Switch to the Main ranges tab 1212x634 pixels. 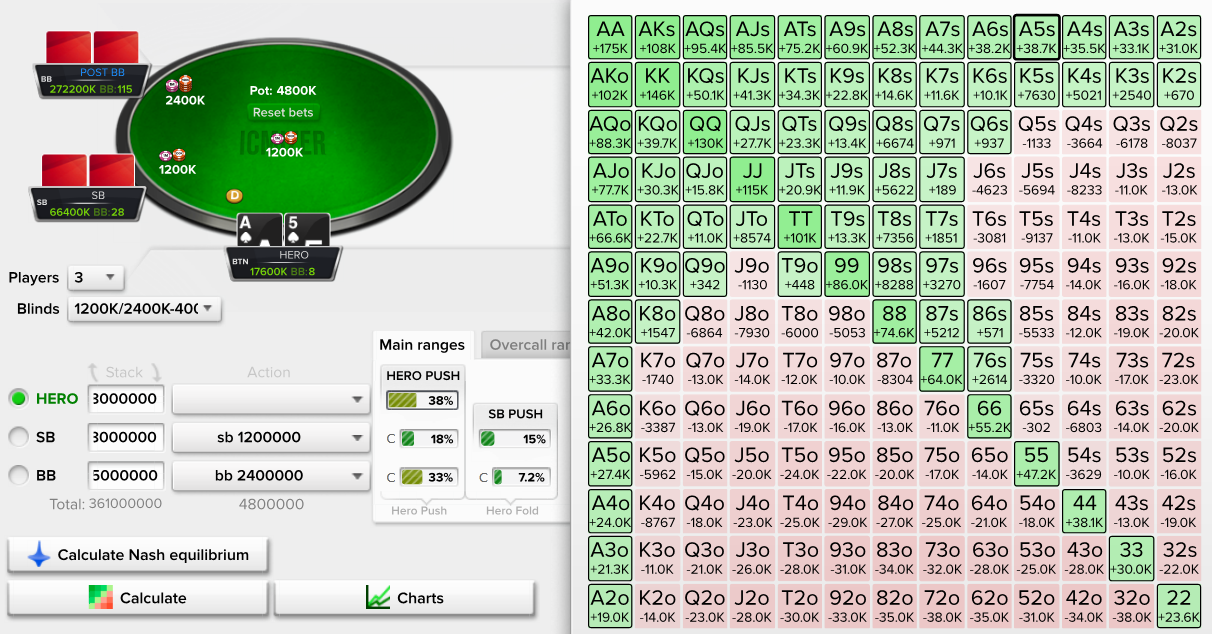[x=422, y=345]
